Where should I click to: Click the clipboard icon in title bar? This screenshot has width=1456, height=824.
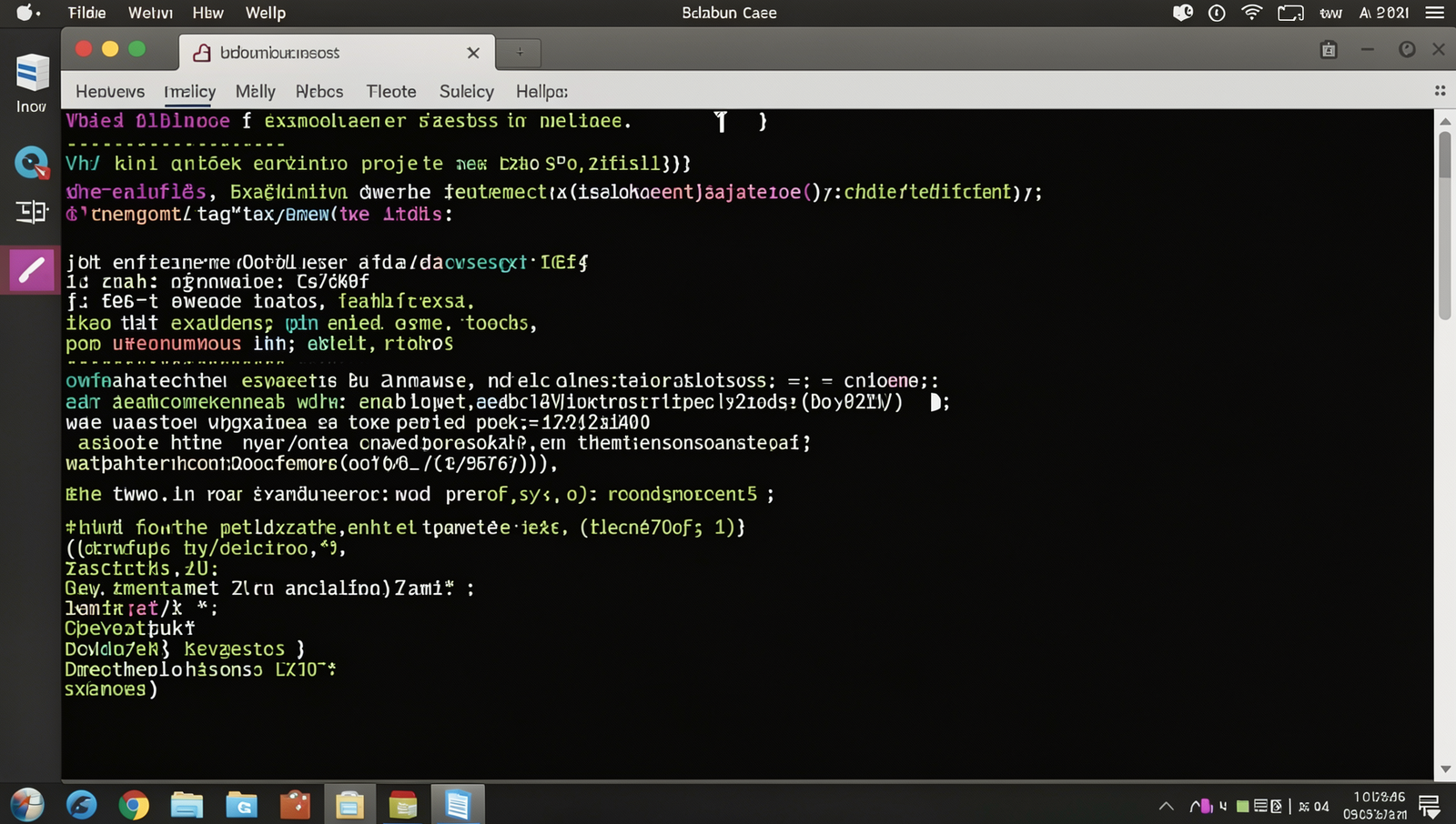pos(1329,49)
